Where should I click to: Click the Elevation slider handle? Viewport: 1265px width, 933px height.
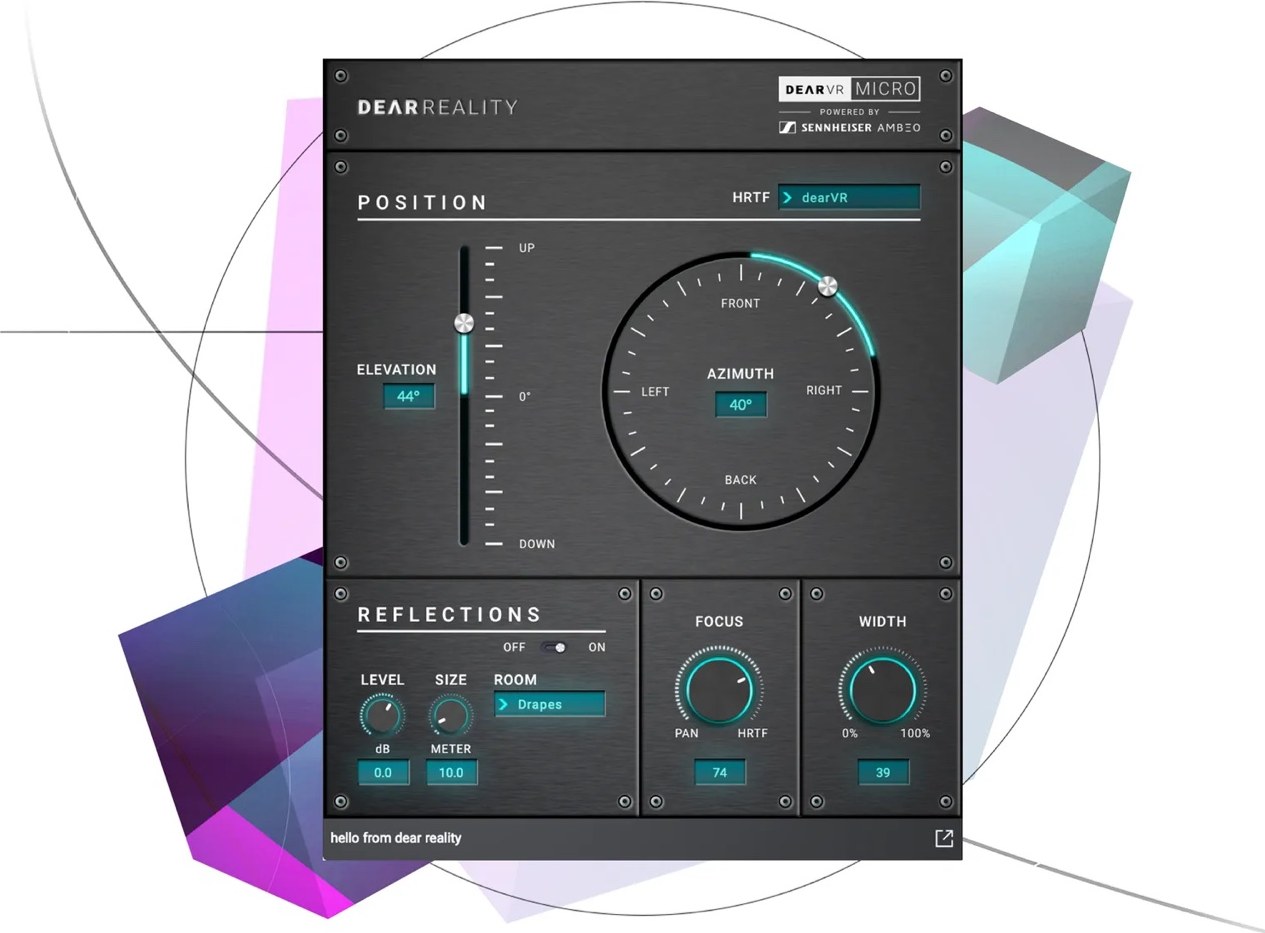(464, 323)
